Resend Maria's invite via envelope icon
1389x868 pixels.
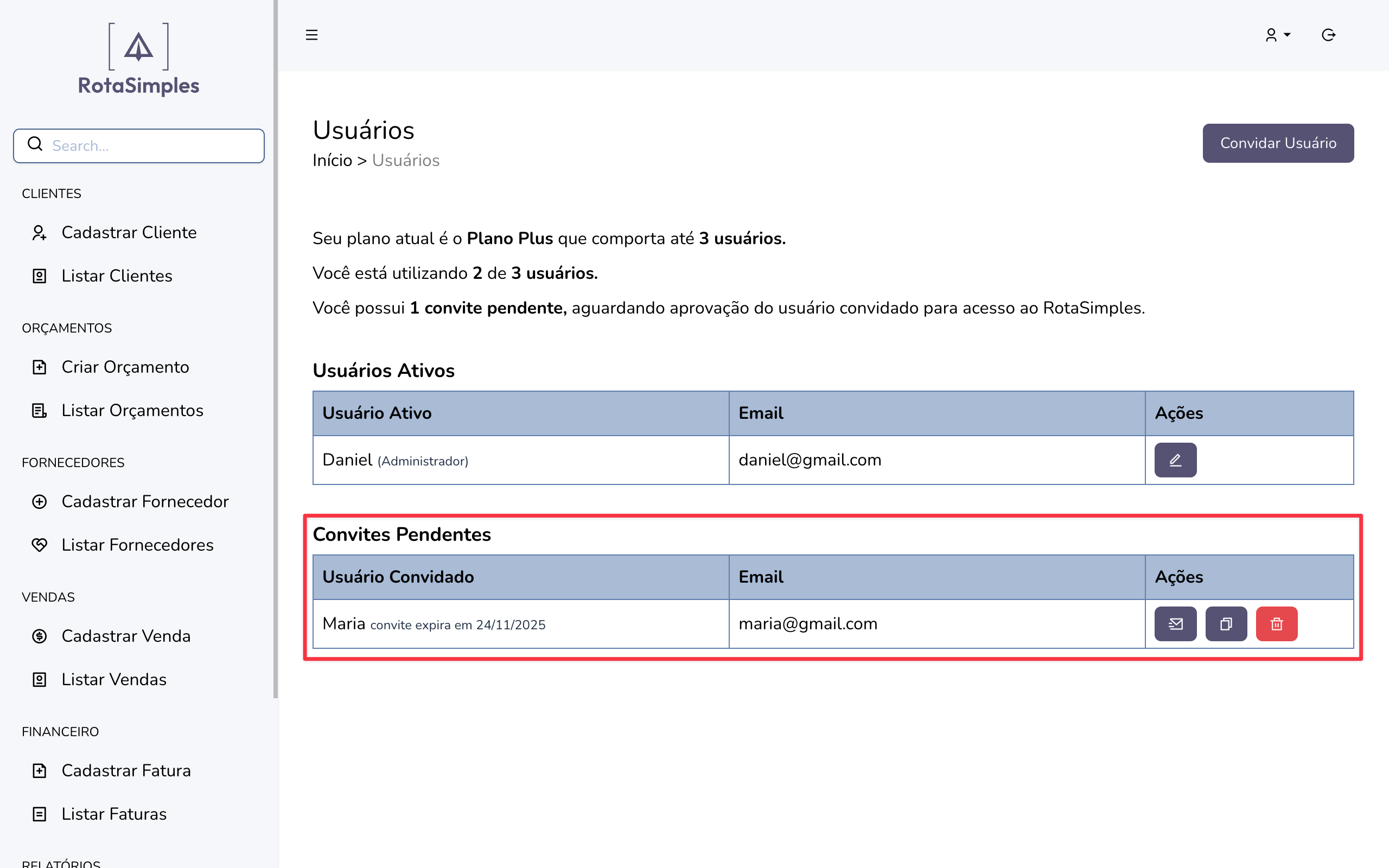(x=1175, y=623)
